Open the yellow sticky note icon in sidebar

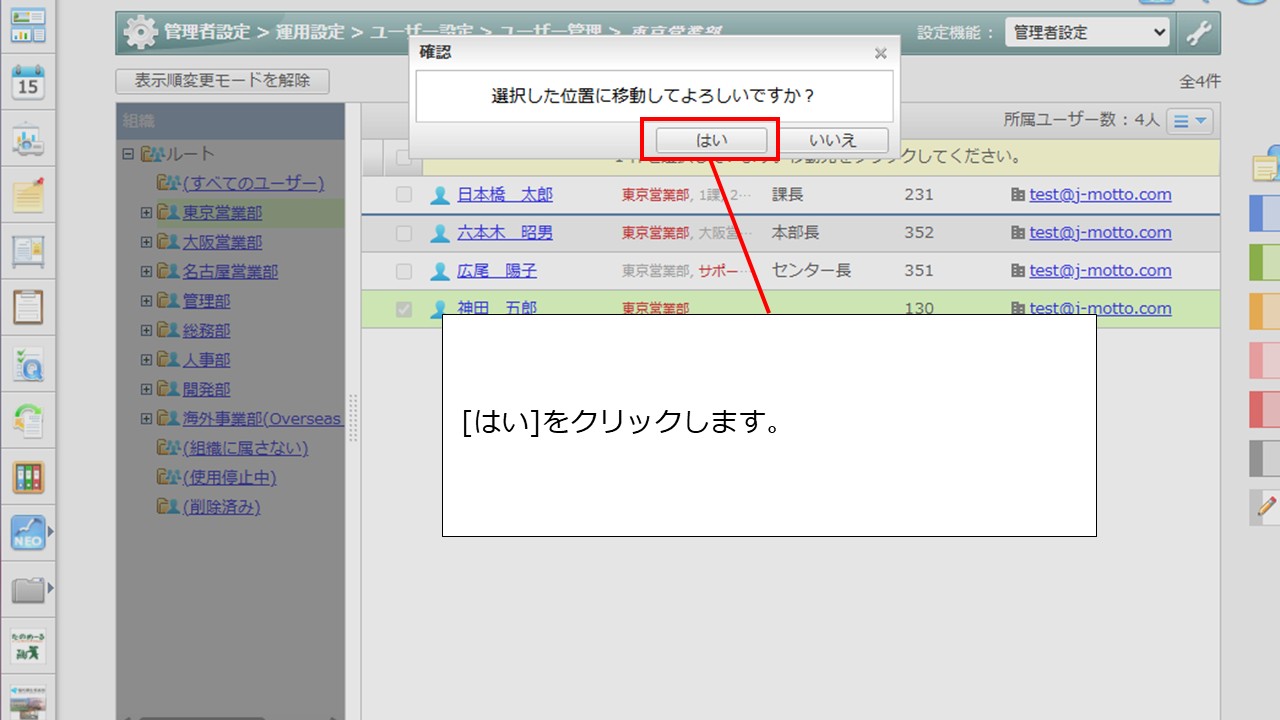click(28, 195)
